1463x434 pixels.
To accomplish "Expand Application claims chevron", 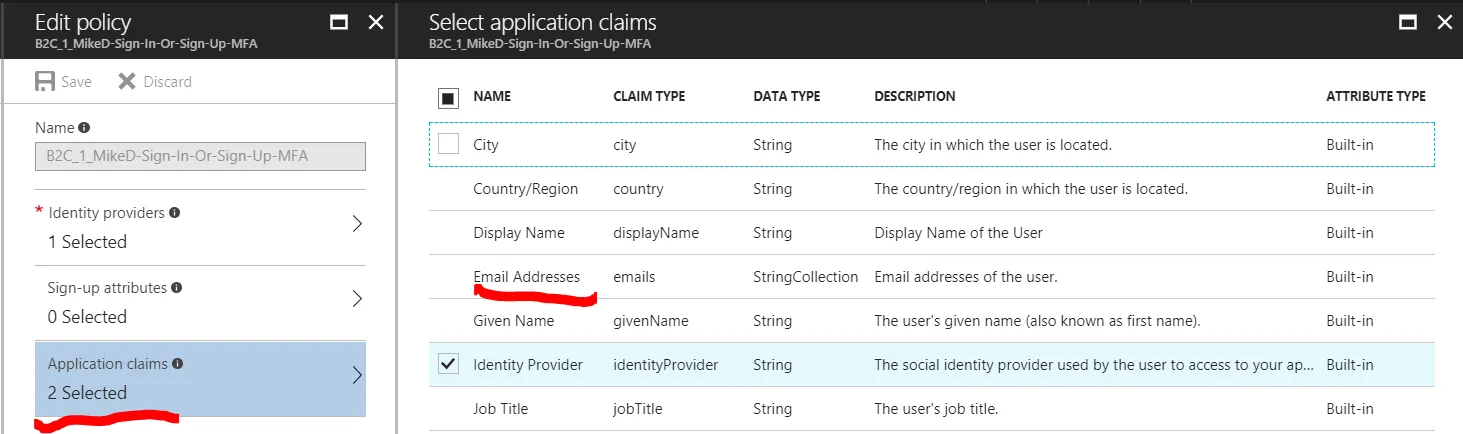I will point(357,375).
